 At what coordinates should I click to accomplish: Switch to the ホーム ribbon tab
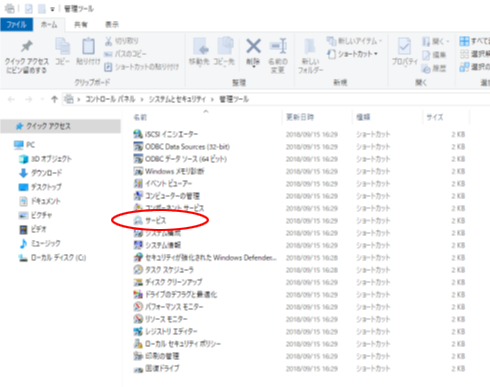[x=49, y=25]
